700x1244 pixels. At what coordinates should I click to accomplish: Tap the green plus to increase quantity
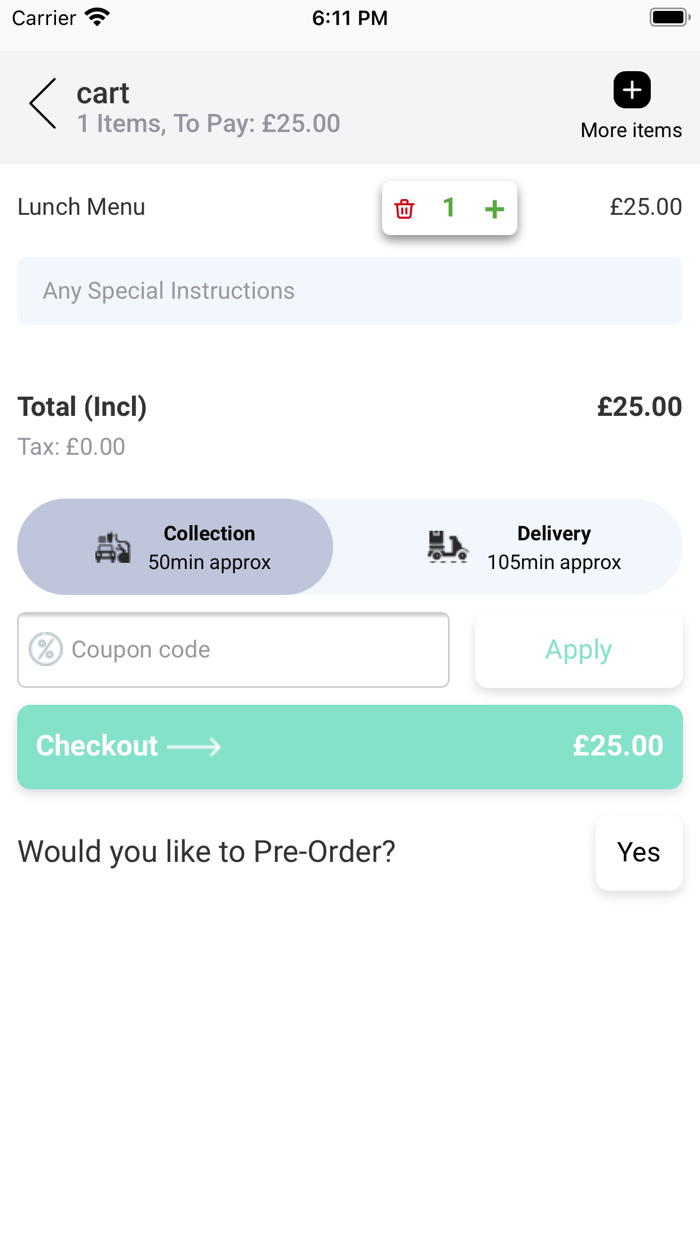pos(494,208)
